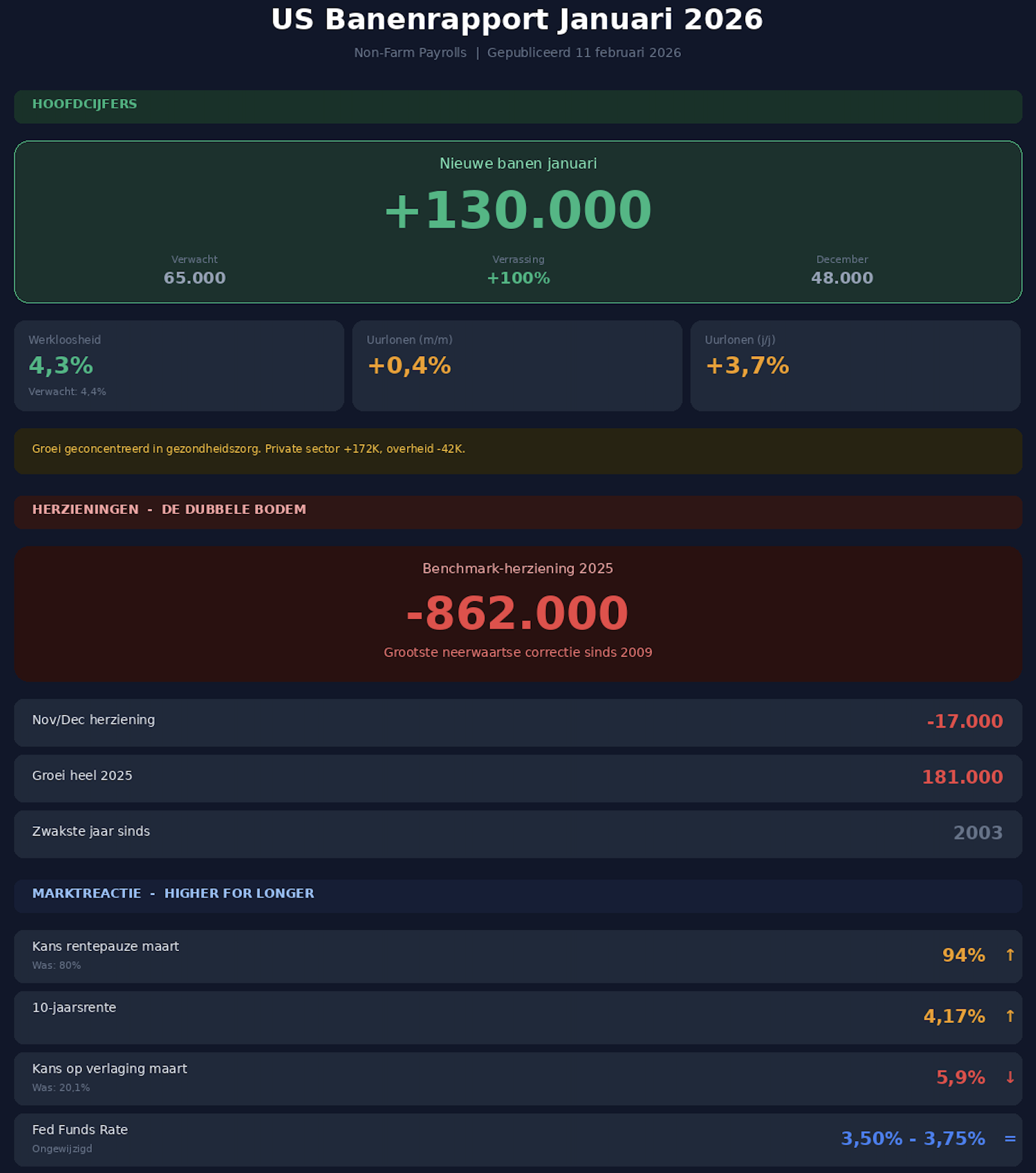The width and height of the screenshot is (1036, 1173).
Task: Click the yellow note about gezondheidszorg growth
Action: (248, 449)
